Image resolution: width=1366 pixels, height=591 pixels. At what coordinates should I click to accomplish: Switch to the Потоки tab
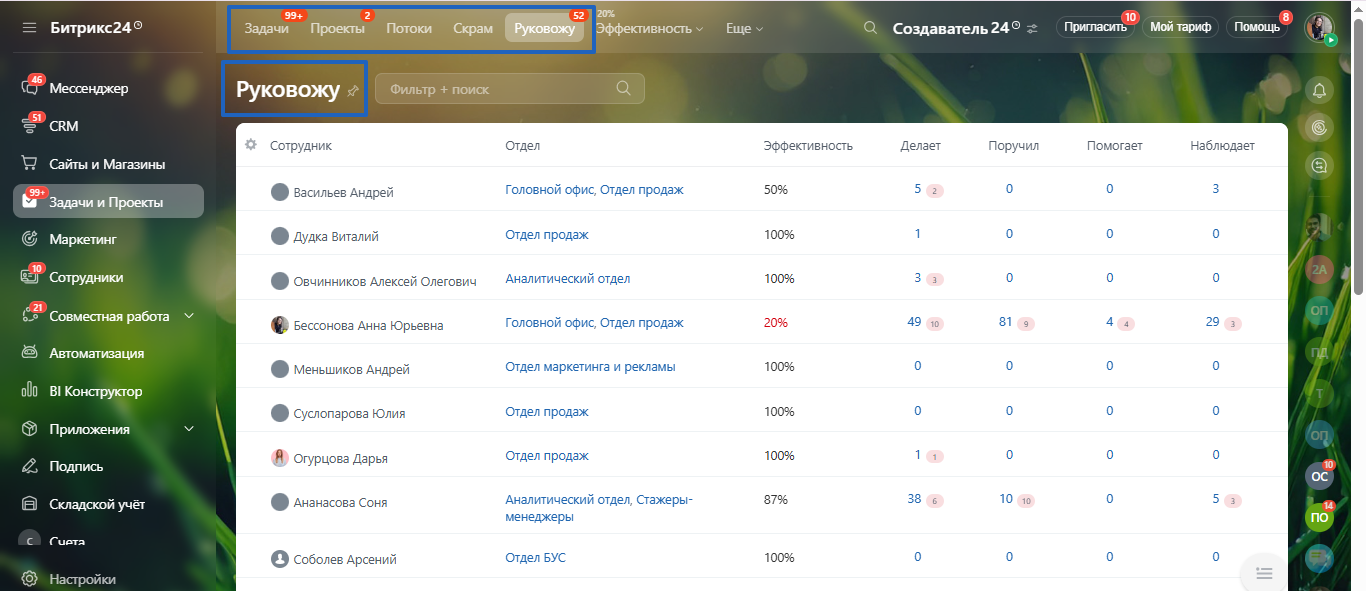point(409,28)
